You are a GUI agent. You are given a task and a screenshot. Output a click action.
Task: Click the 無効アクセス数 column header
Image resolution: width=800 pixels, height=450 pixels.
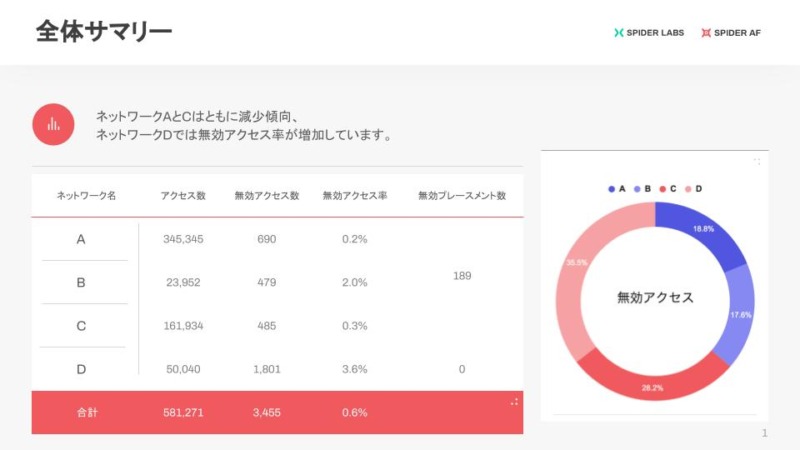point(267,195)
